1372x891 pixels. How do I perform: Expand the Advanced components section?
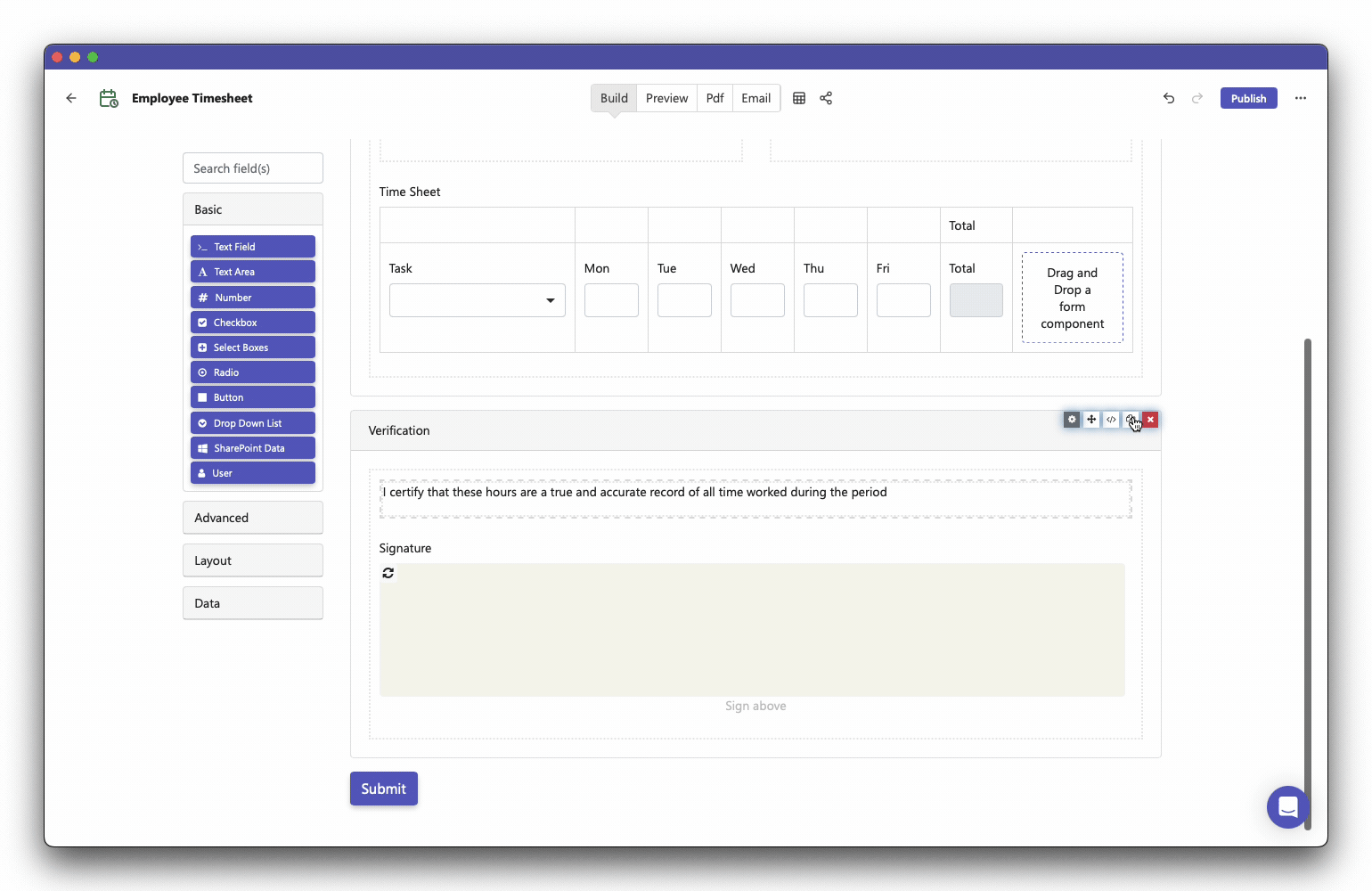[253, 518]
